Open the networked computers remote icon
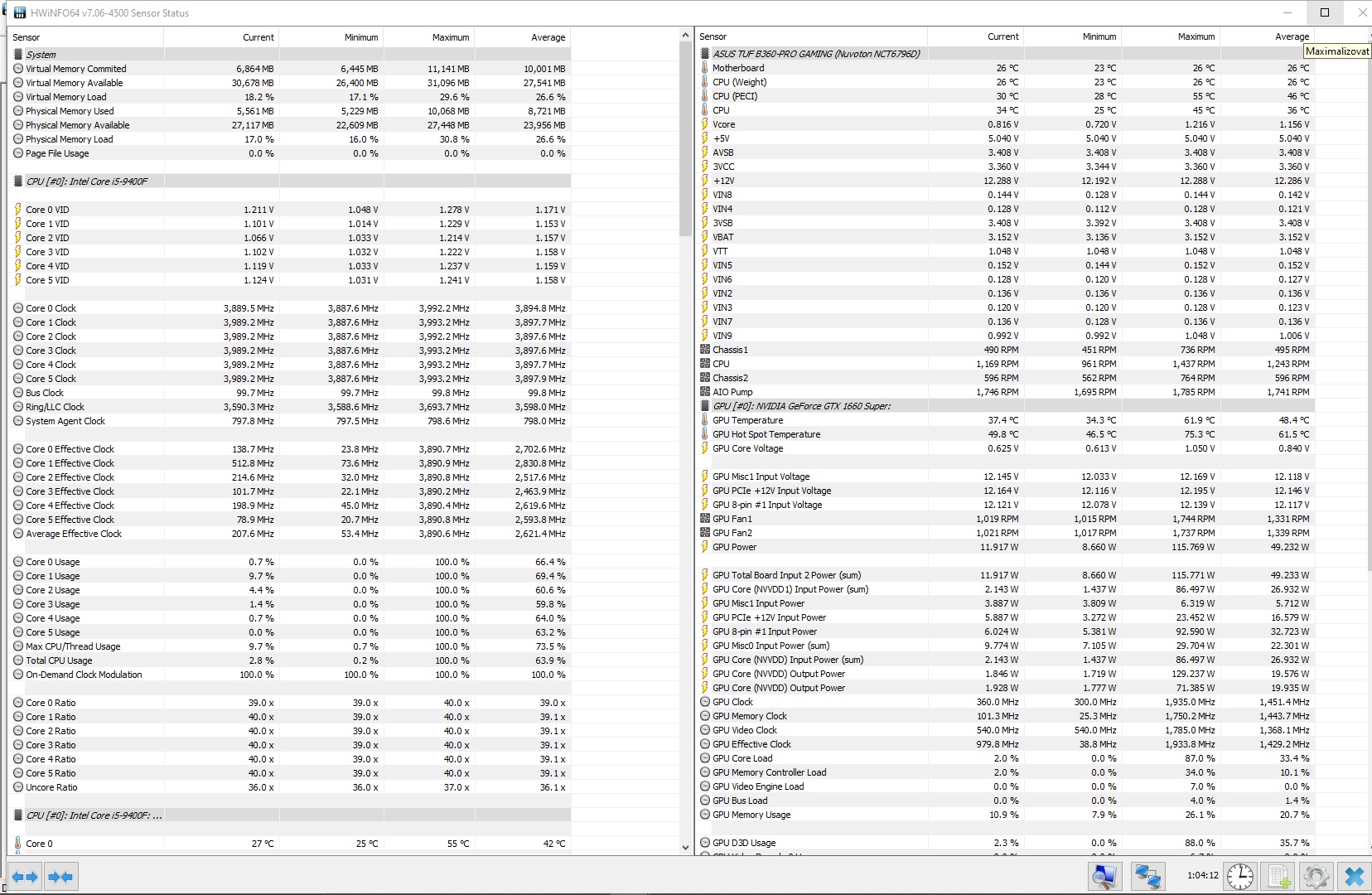The image size is (1372, 895). click(1147, 876)
